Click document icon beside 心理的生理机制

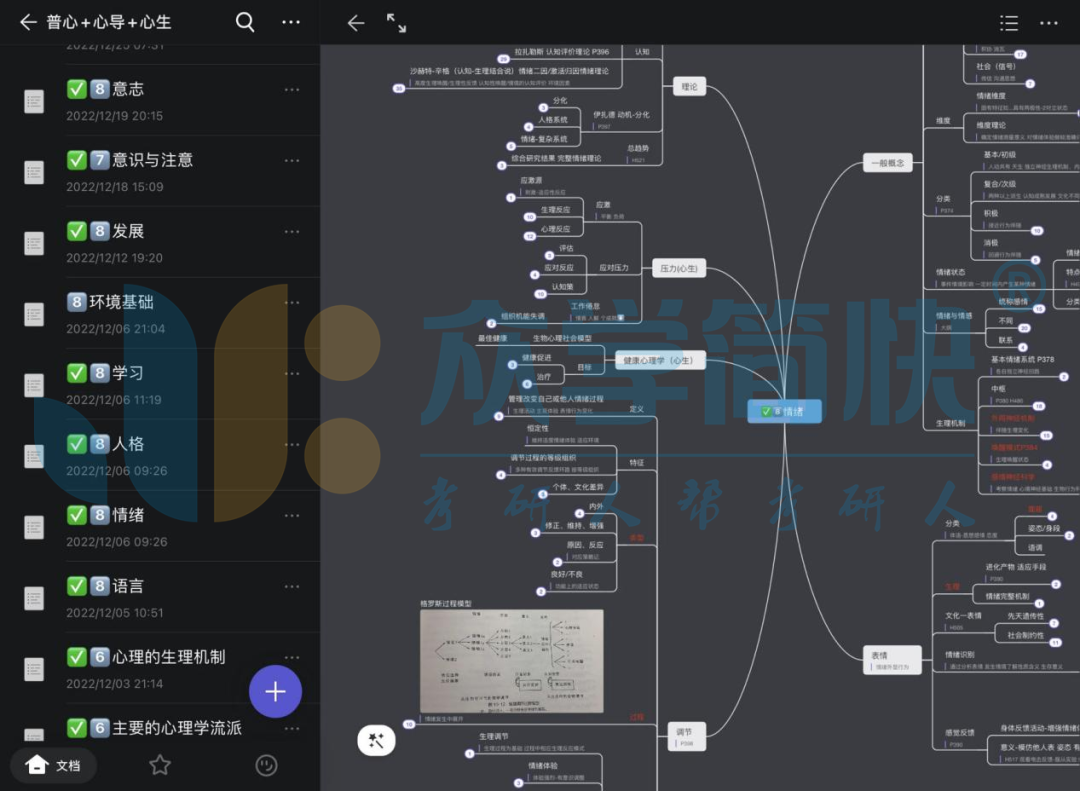(34, 669)
